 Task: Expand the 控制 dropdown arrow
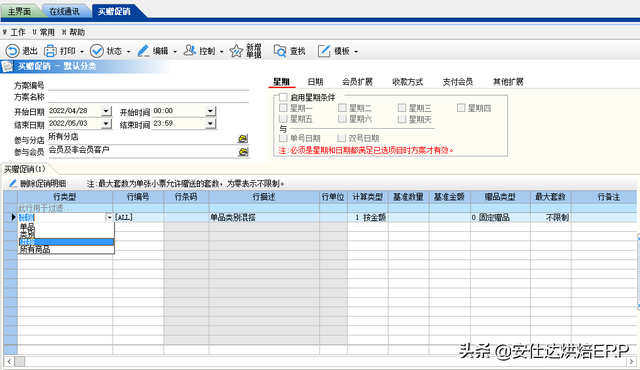221,52
